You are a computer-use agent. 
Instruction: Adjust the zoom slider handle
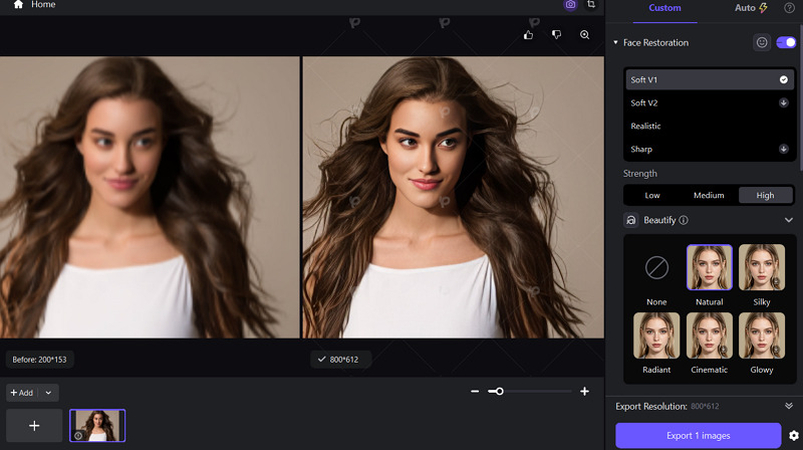[x=499, y=392]
